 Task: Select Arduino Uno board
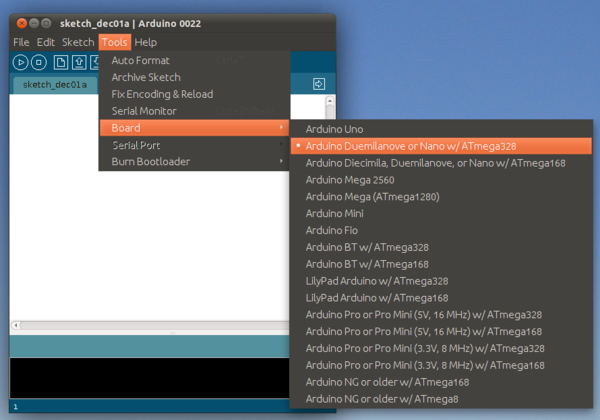(441, 129)
